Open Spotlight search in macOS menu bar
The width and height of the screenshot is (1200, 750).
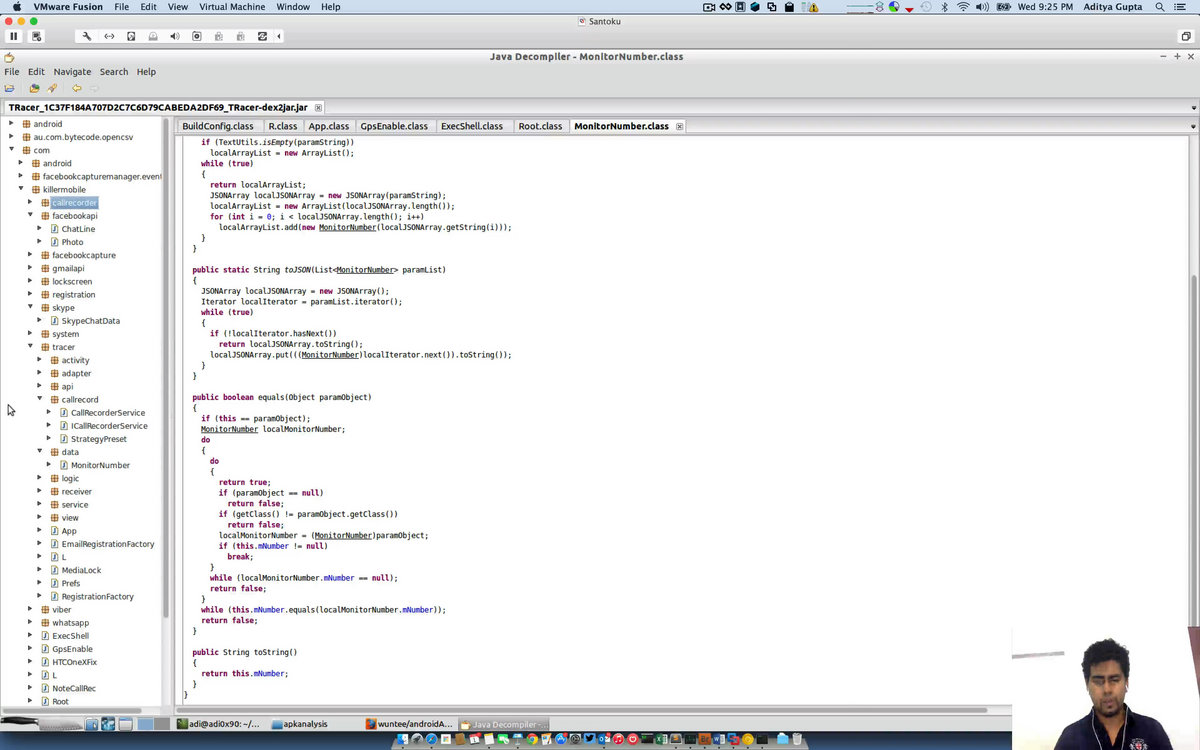click(1159, 7)
